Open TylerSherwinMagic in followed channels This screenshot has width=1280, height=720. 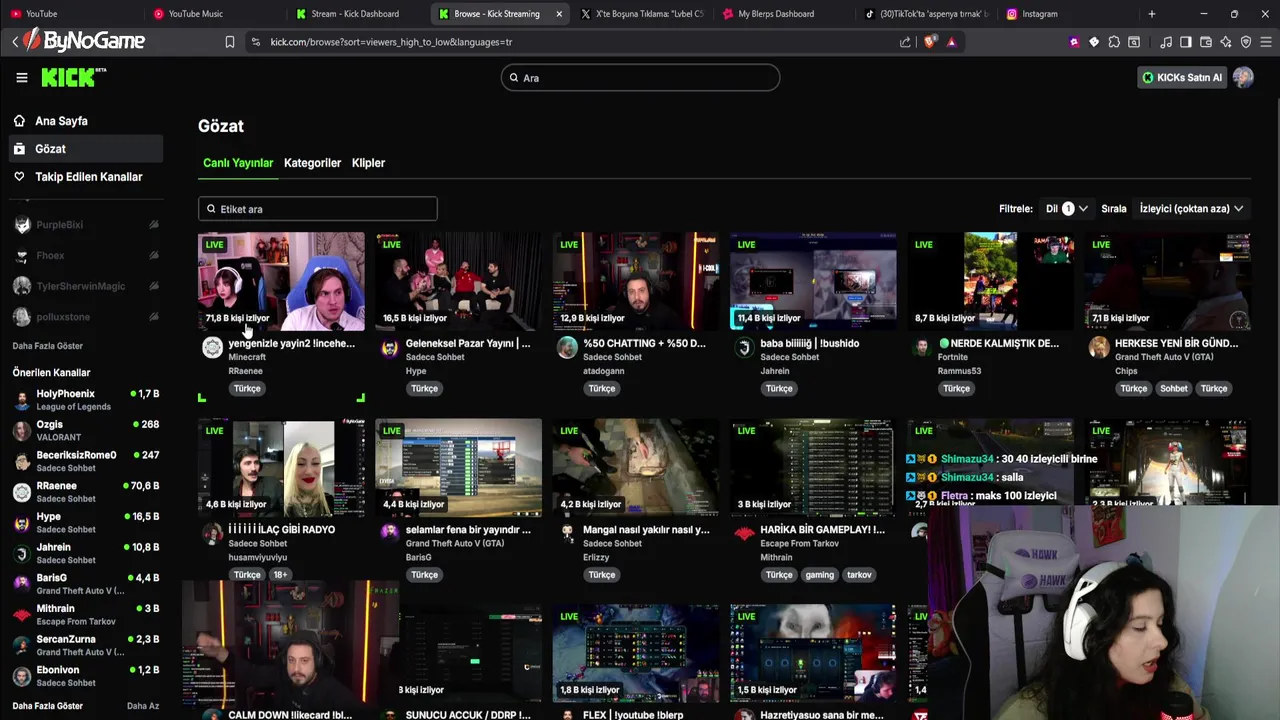click(85, 286)
